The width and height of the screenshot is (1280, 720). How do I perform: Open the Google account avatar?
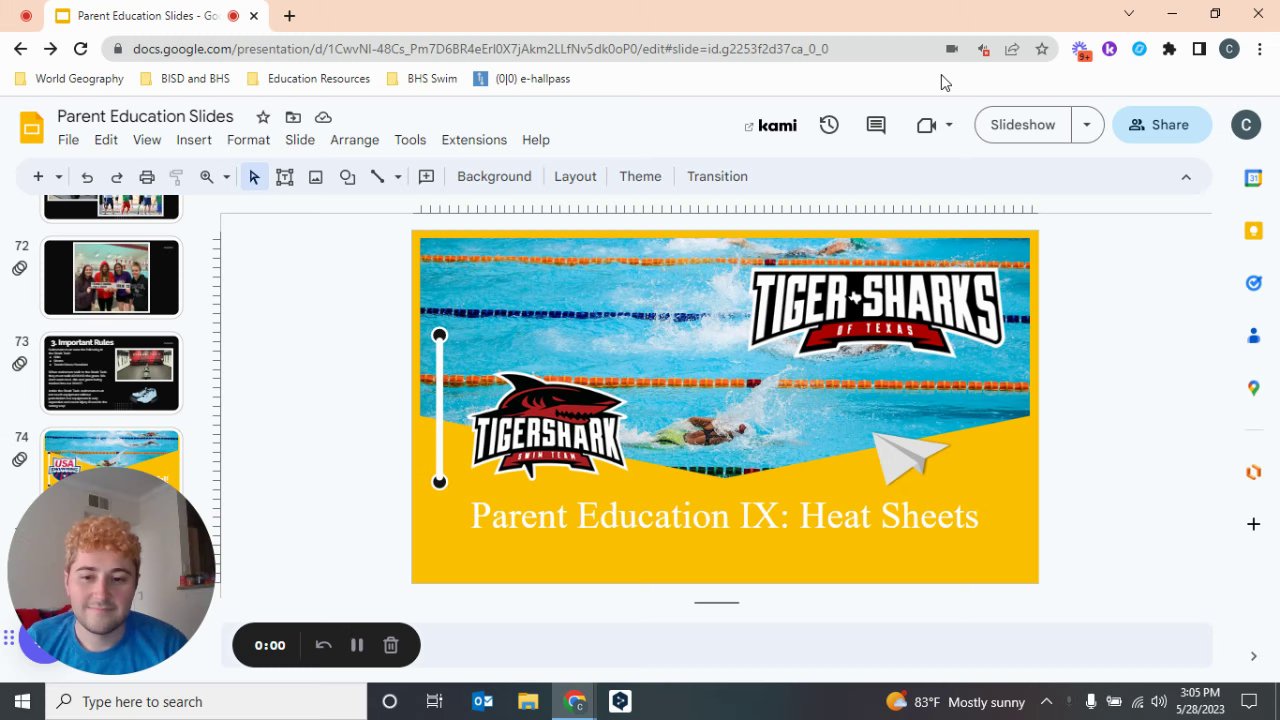(x=1246, y=125)
